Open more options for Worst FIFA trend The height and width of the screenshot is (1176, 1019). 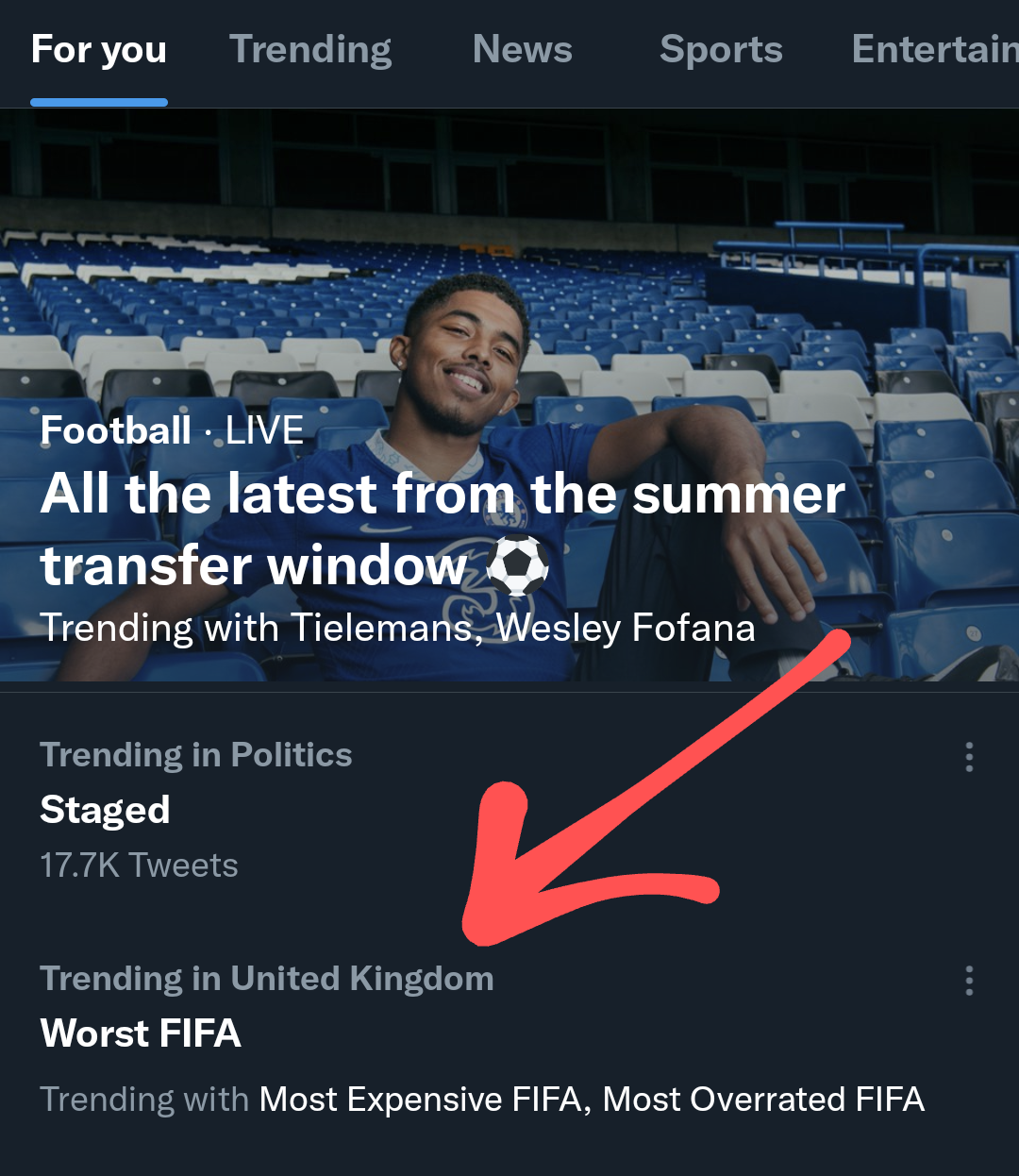[x=969, y=981]
